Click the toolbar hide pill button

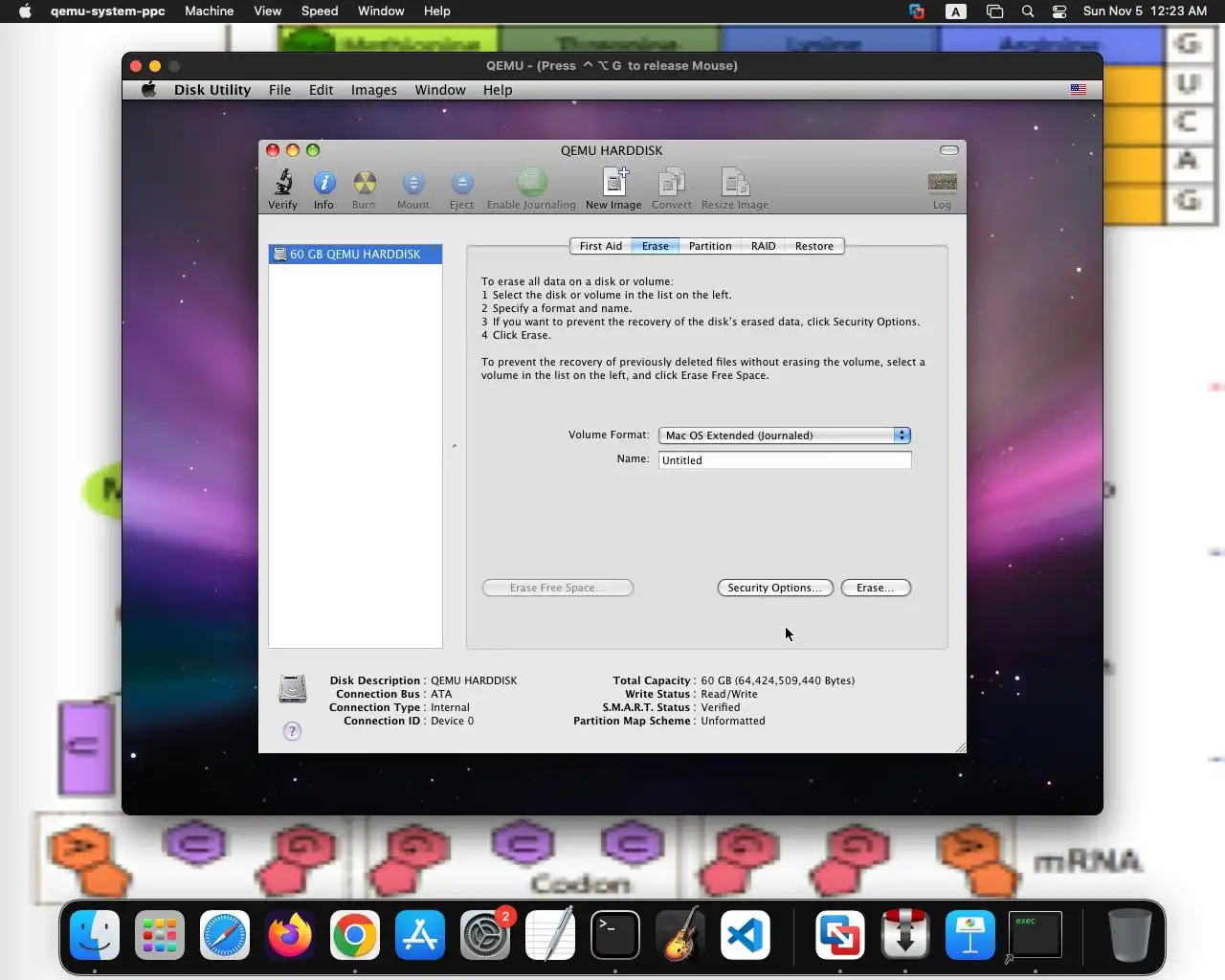[948, 150]
